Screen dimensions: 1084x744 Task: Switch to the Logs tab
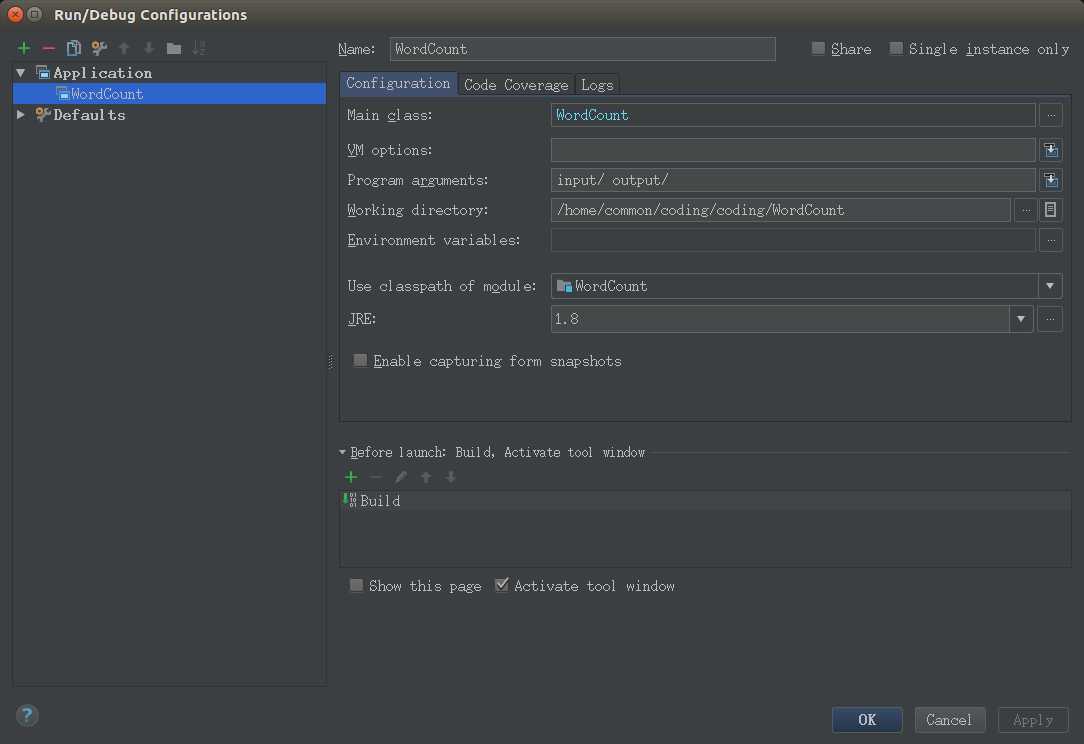(597, 85)
